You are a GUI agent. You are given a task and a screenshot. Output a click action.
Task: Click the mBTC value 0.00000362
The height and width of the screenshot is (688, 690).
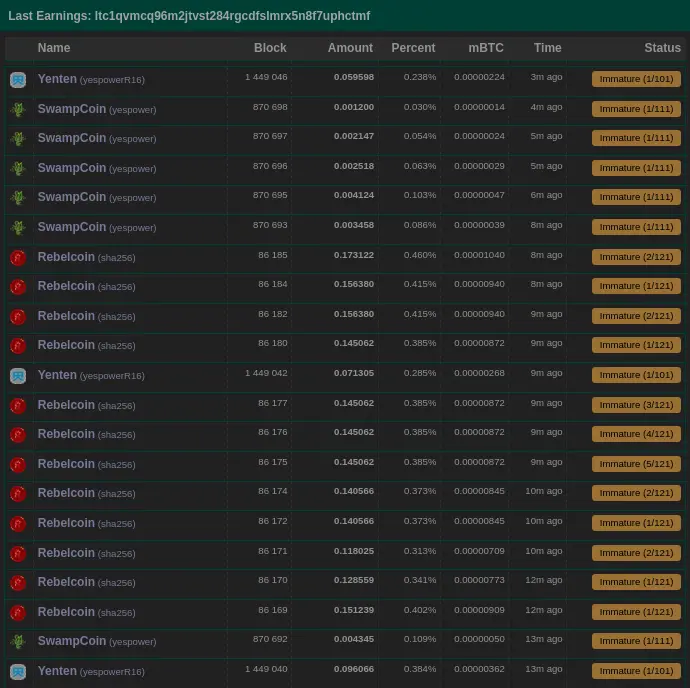[479, 669]
